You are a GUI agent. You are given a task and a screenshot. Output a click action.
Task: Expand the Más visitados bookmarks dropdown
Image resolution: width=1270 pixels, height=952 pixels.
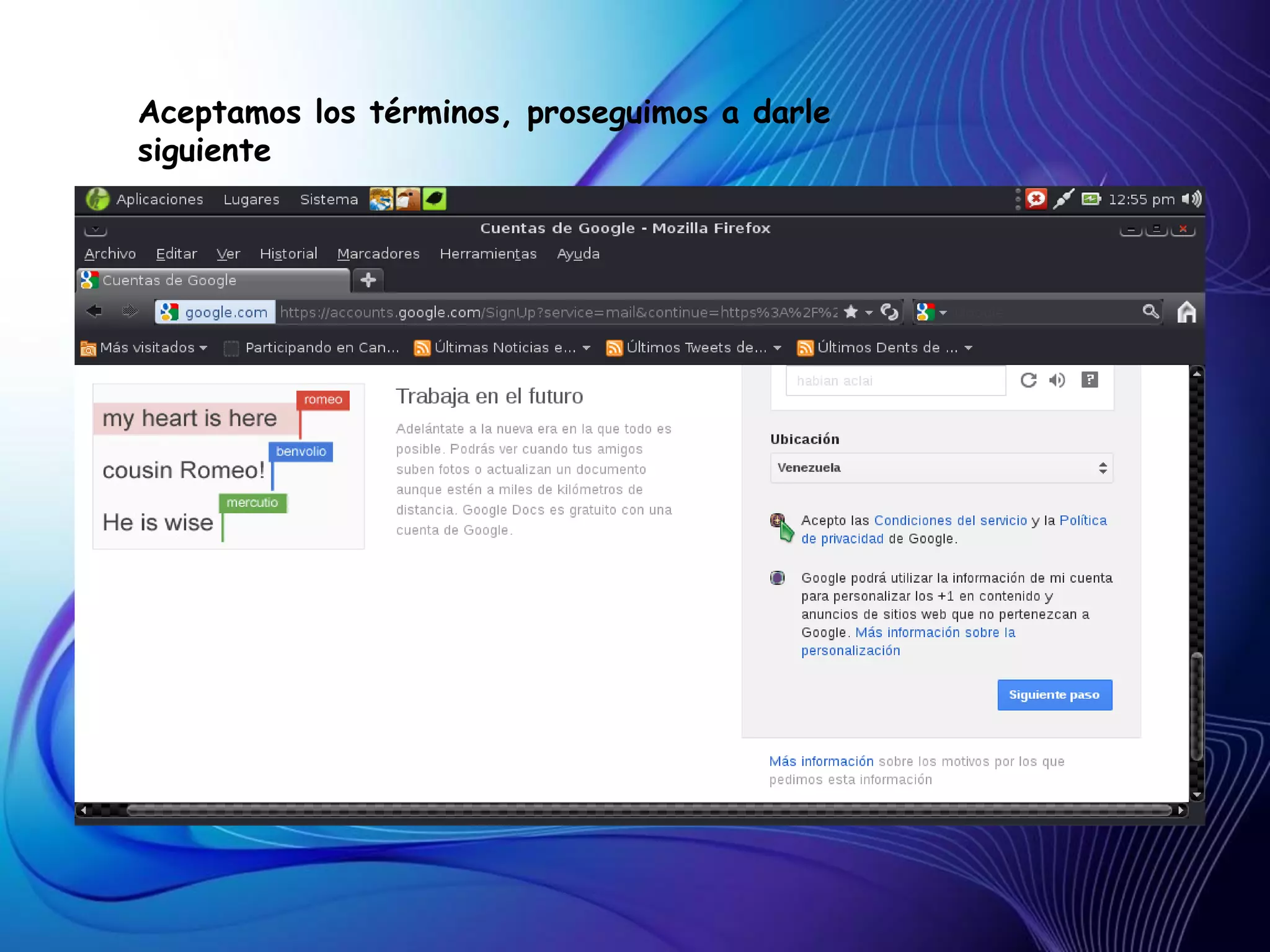tap(203, 348)
